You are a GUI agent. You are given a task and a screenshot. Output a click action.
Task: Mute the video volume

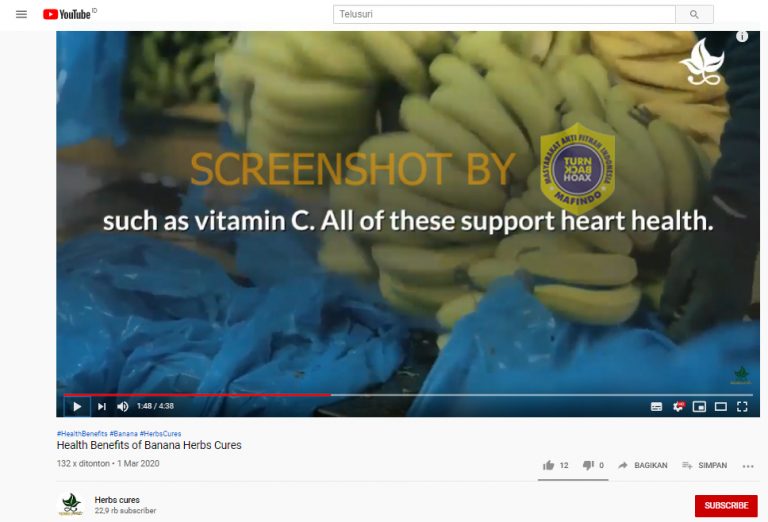pos(122,406)
